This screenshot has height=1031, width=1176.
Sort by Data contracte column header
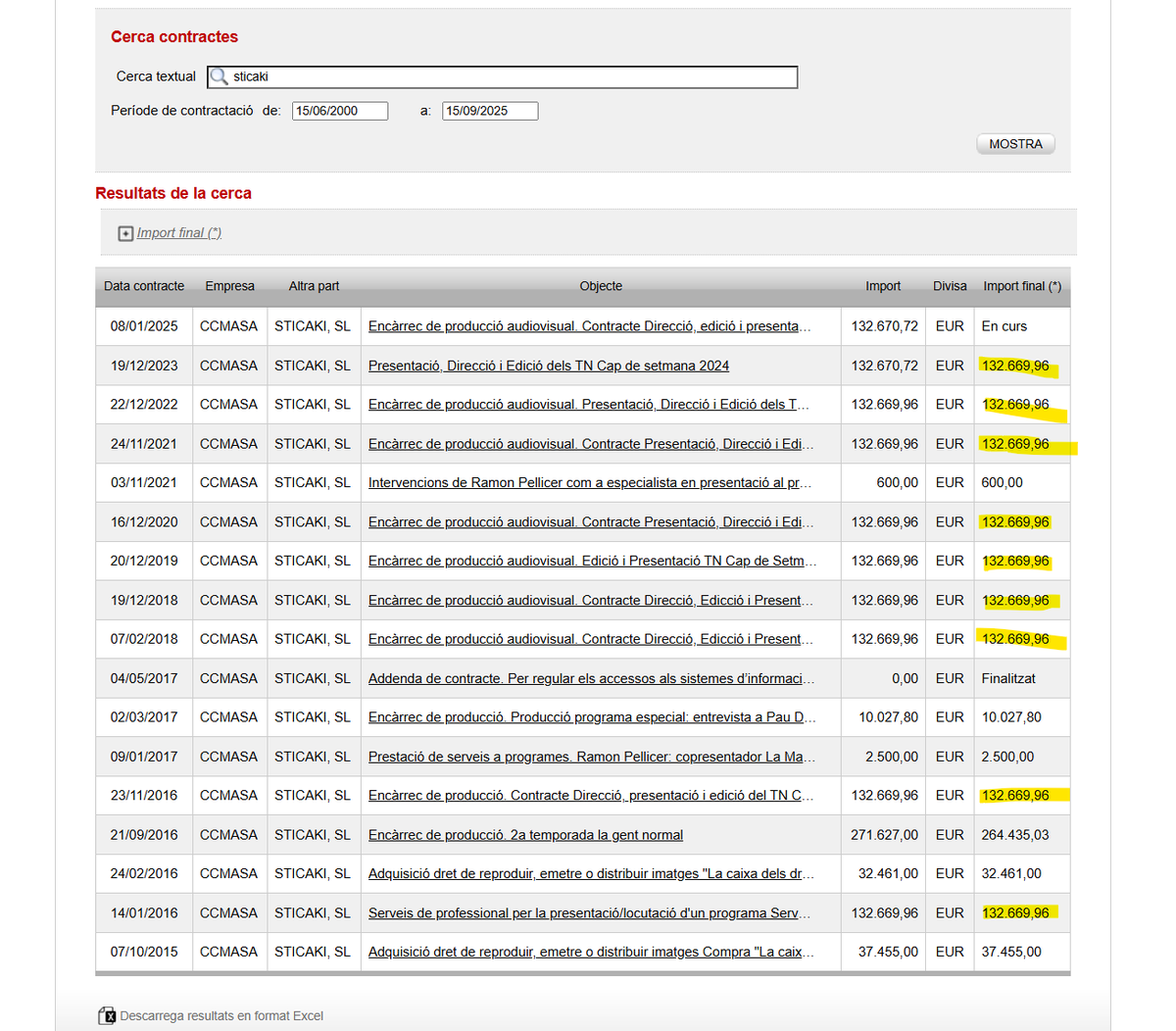pyautogui.click(x=144, y=286)
